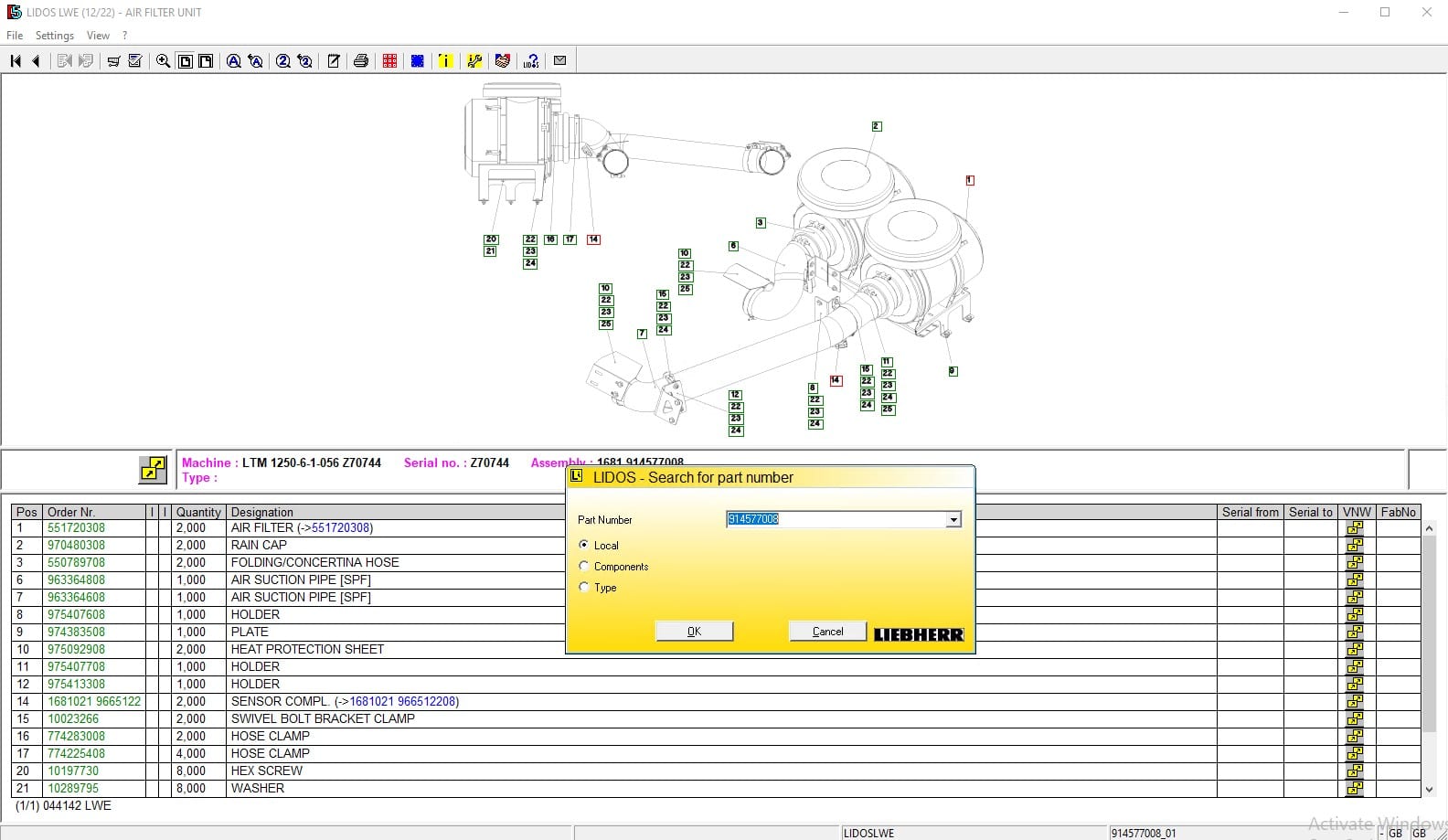The height and width of the screenshot is (840, 1448).
Task: Open the File menu
Action: 15,36
